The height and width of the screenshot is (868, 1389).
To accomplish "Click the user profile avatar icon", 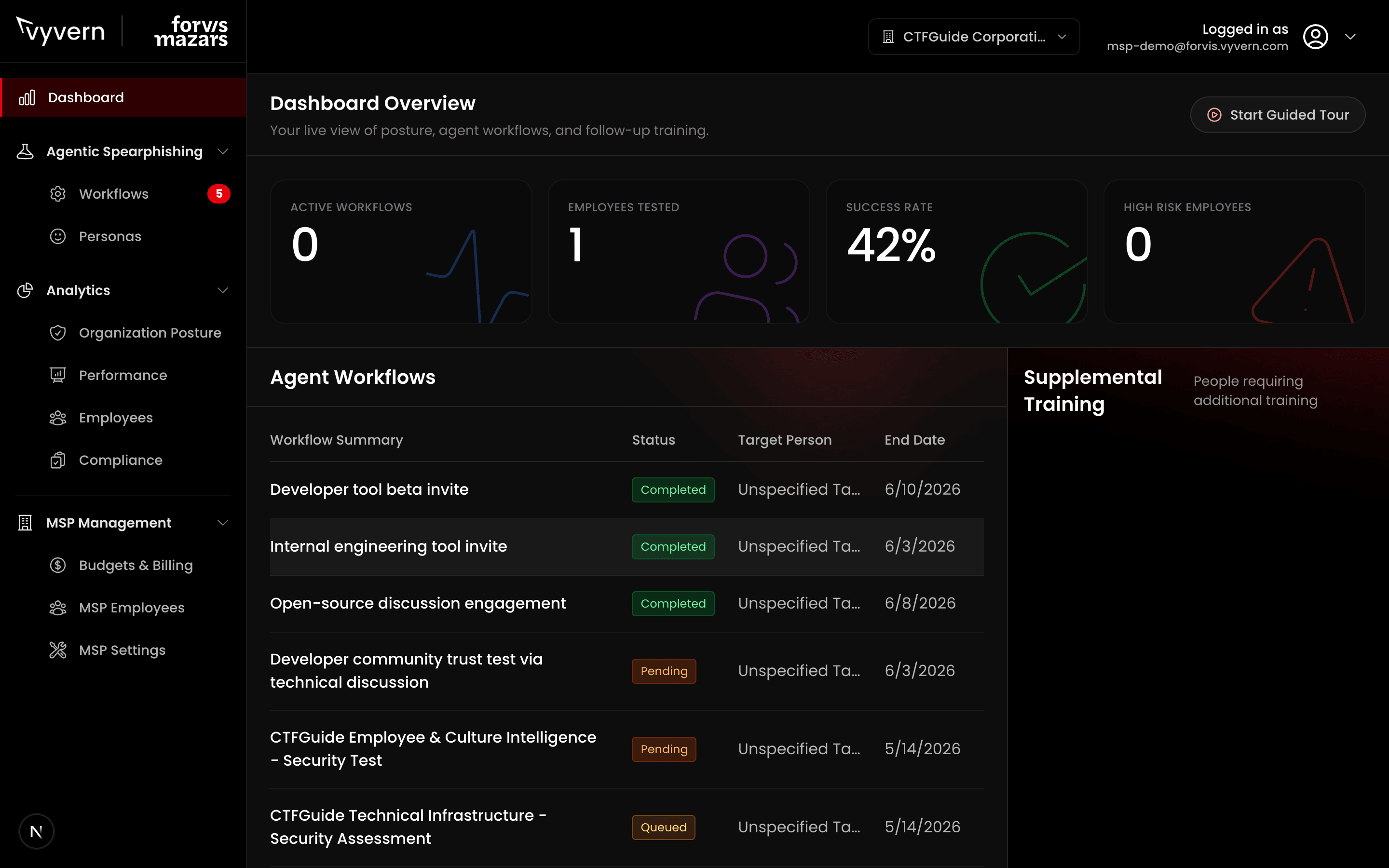I will pos(1316,37).
